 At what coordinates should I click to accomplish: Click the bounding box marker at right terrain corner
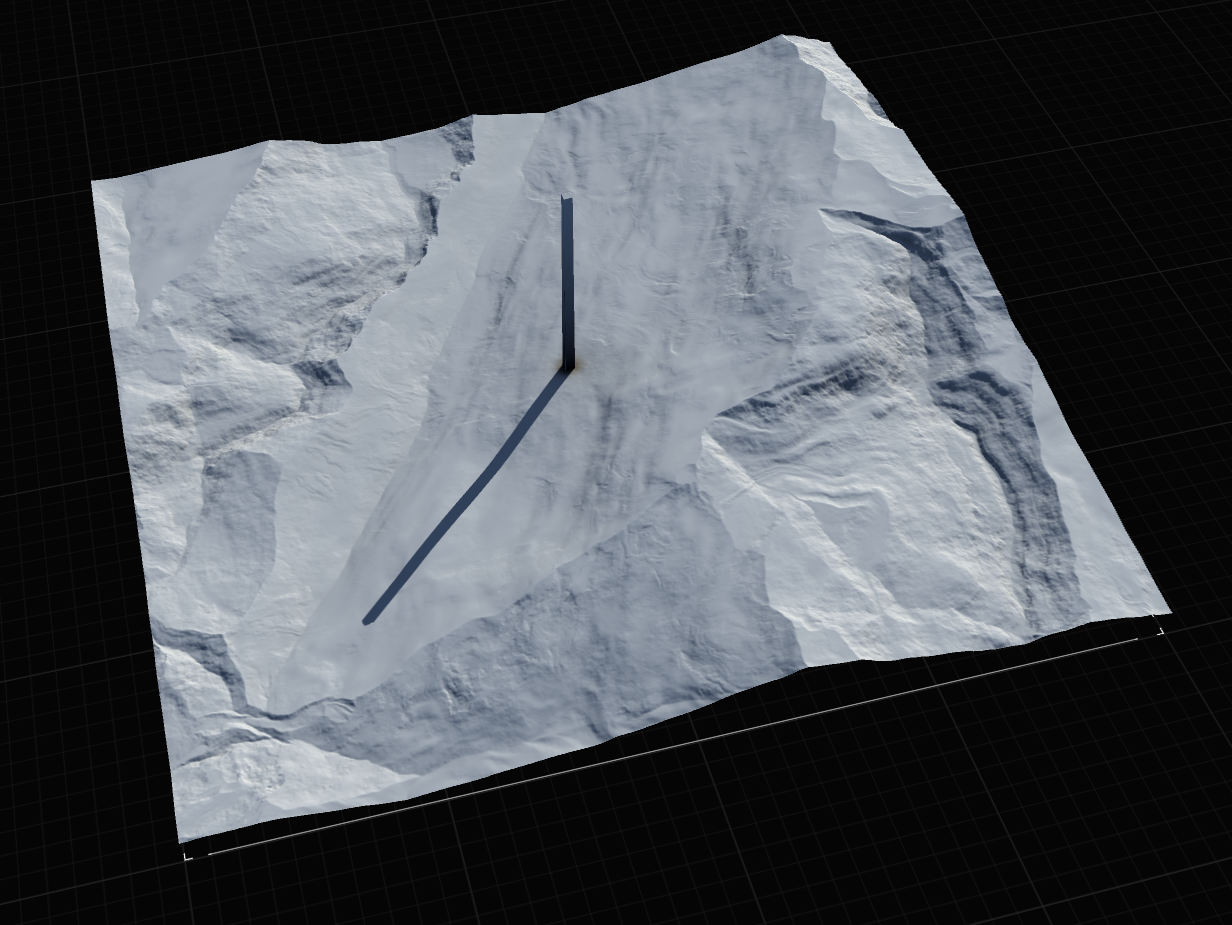tap(1160, 630)
